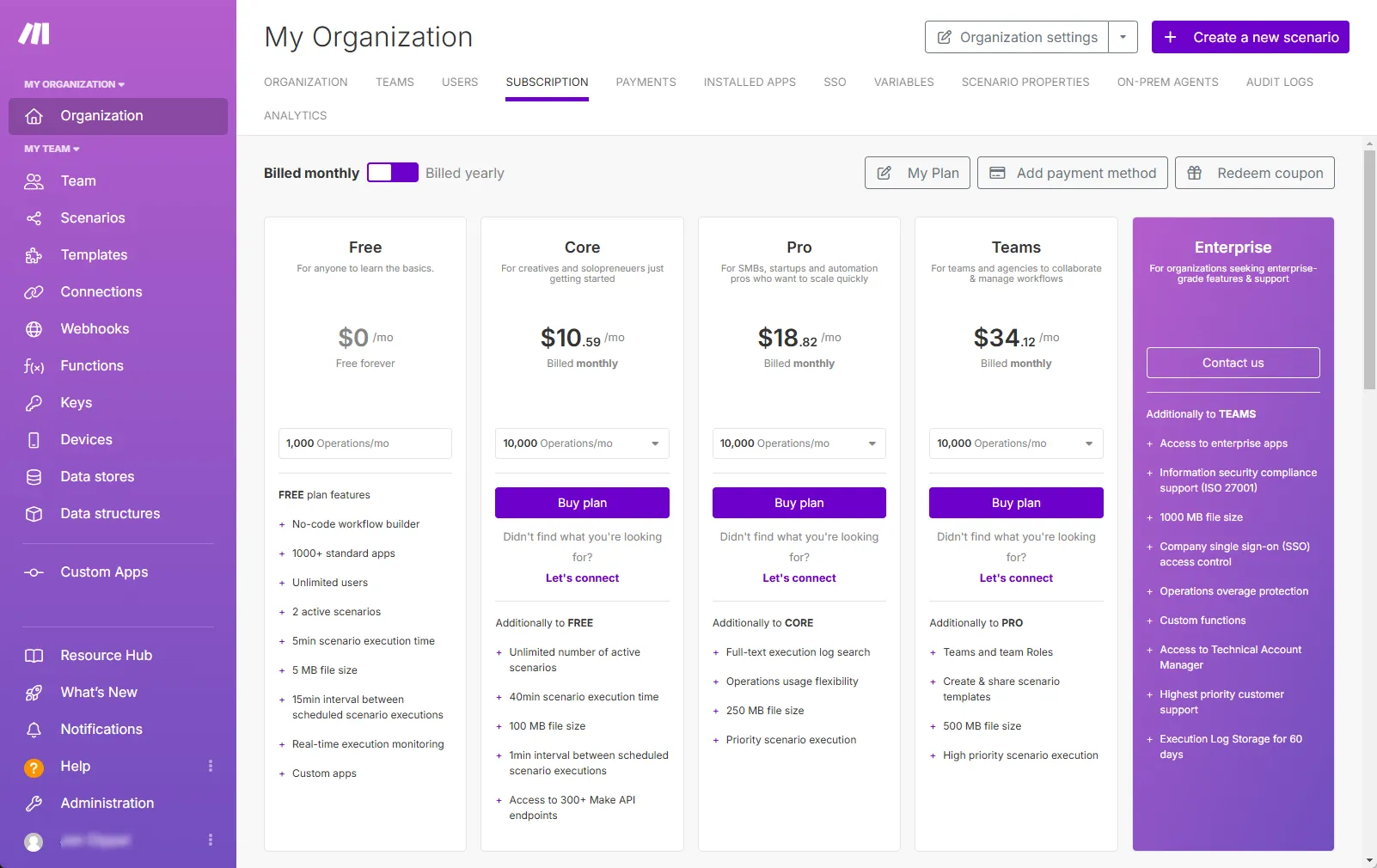Expand the MY ORGANIZATION switcher
Viewport: 1377px width, 868px height.
(x=75, y=84)
